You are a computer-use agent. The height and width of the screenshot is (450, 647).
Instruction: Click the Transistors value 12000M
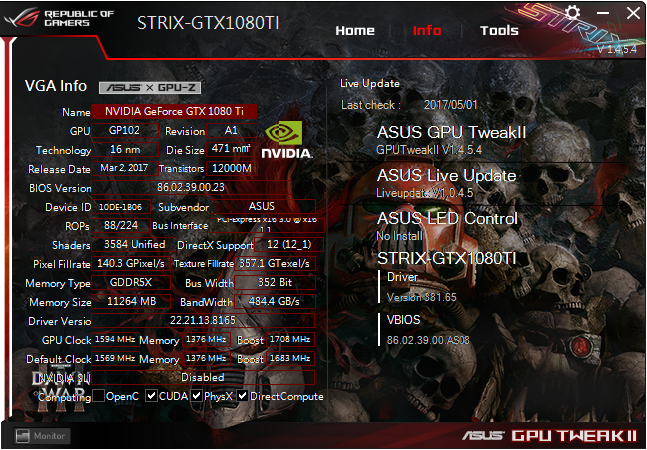tap(231, 168)
